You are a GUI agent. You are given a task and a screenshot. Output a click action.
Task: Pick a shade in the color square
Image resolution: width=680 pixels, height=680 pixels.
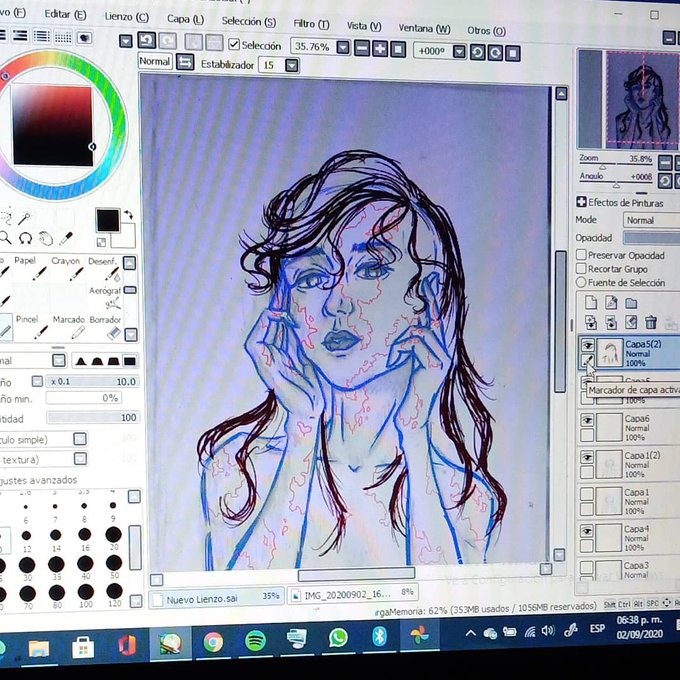coord(53,126)
